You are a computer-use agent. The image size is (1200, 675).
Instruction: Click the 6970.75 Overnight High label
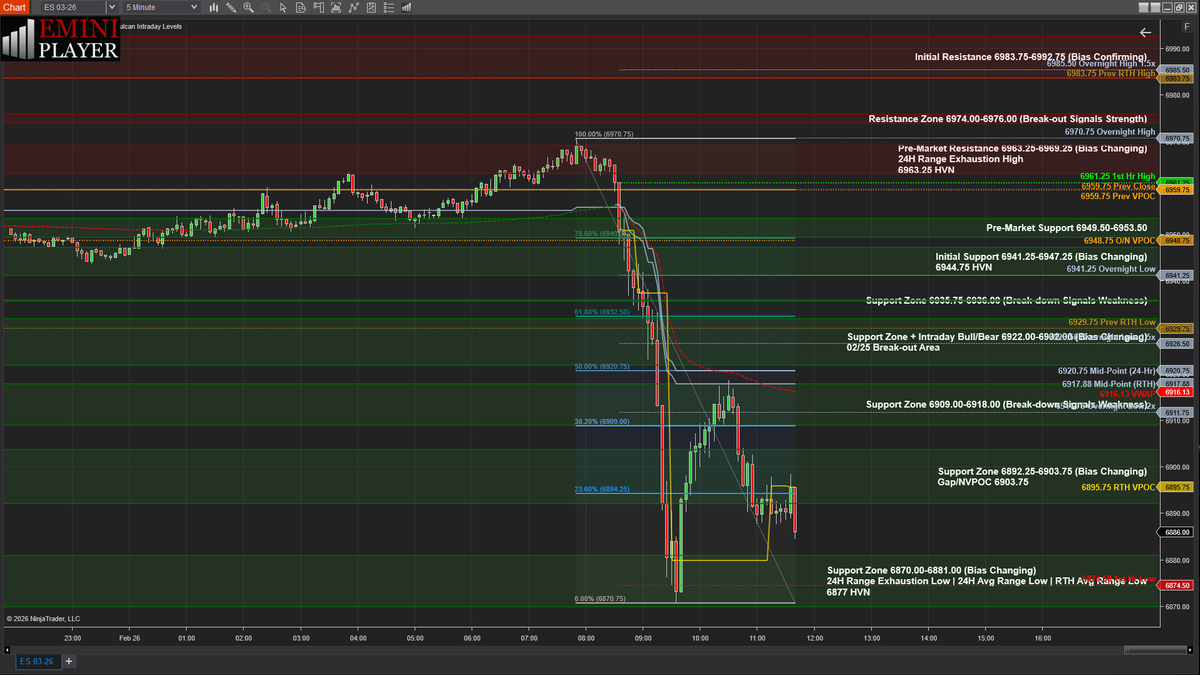pos(1110,131)
